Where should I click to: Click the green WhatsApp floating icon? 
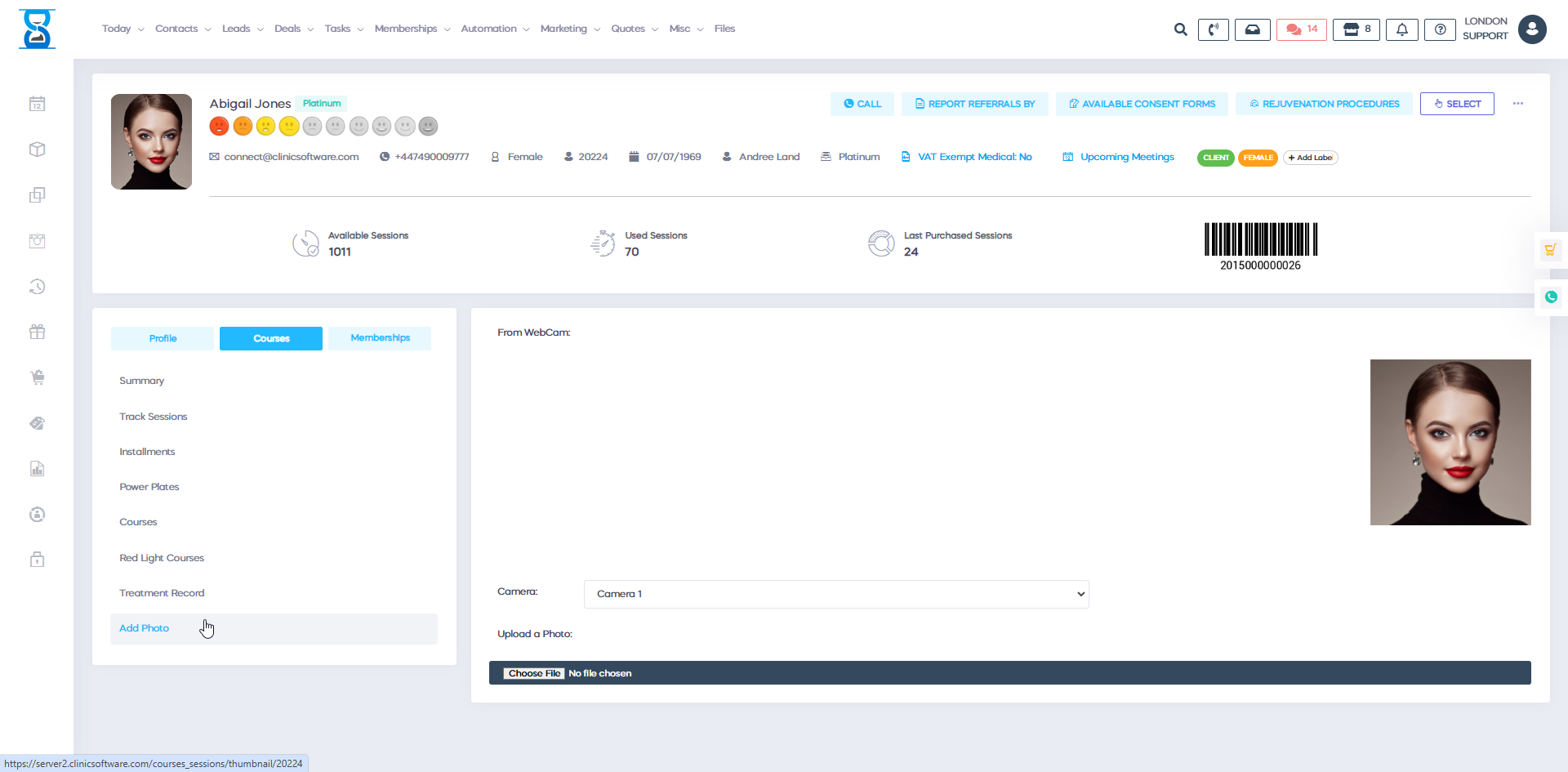click(x=1550, y=297)
